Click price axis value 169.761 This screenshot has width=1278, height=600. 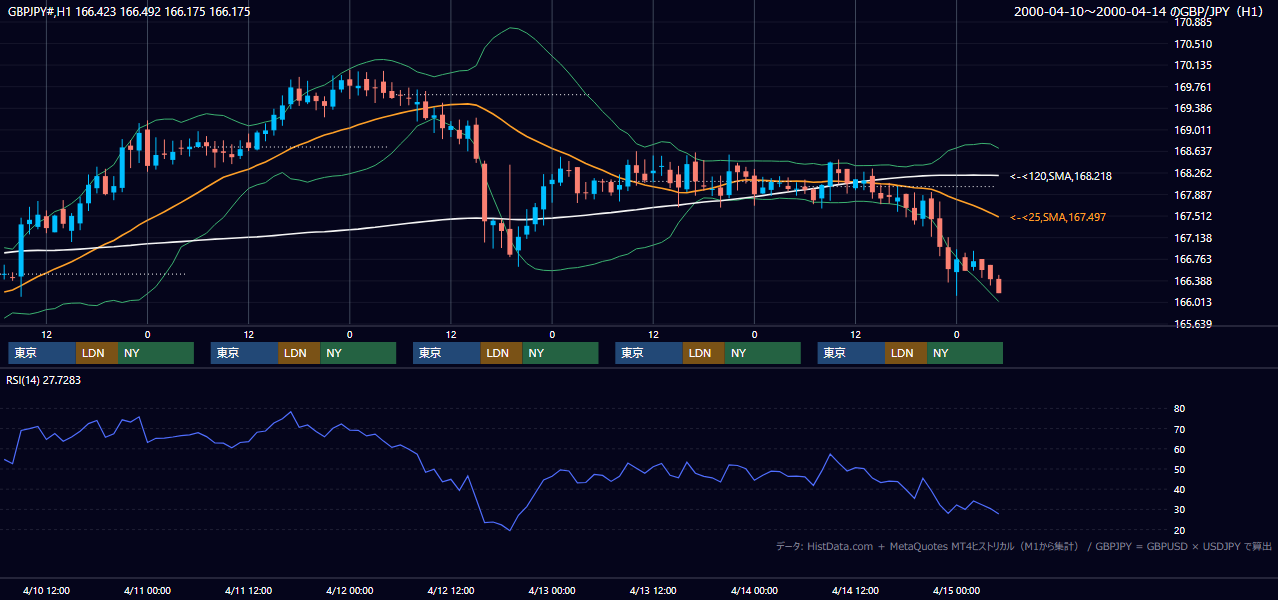pos(1193,87)
